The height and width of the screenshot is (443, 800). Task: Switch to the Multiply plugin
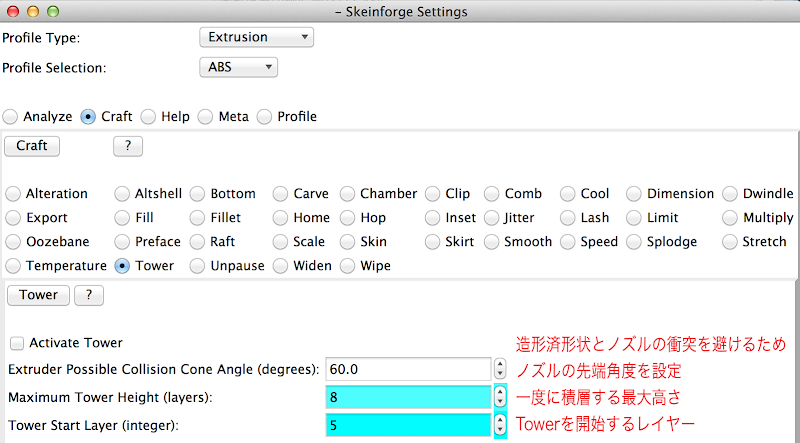tap(730, 218)
